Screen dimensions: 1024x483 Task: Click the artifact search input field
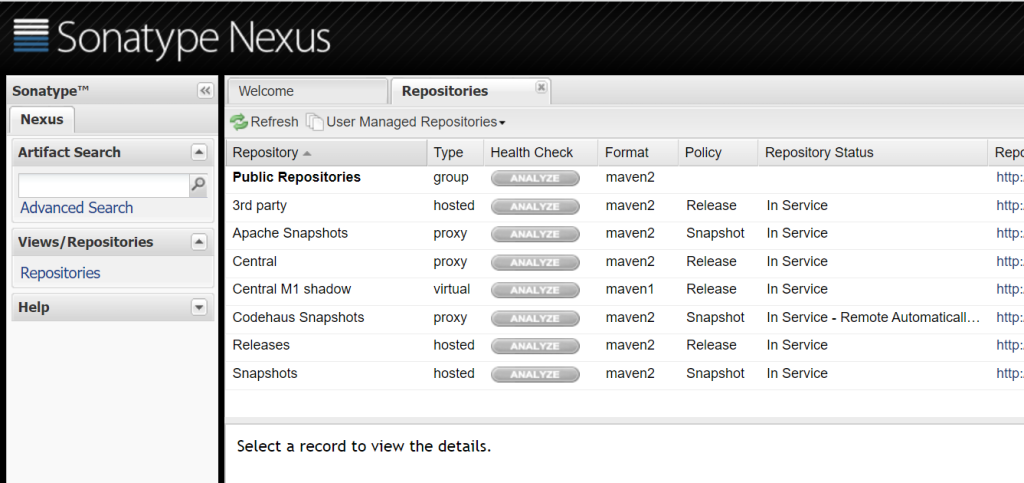(103, 185)
